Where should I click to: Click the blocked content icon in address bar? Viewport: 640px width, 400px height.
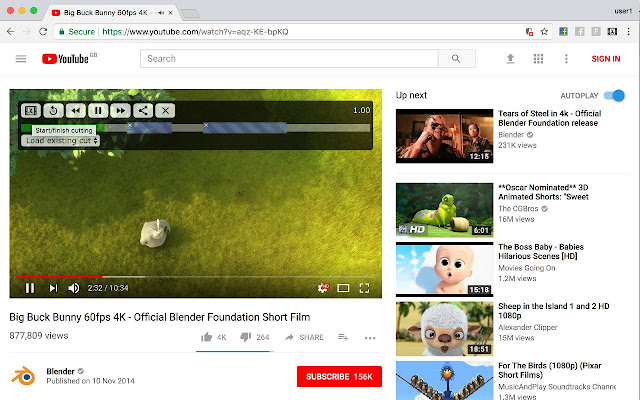pyautogui.click(x=529, y=31)
